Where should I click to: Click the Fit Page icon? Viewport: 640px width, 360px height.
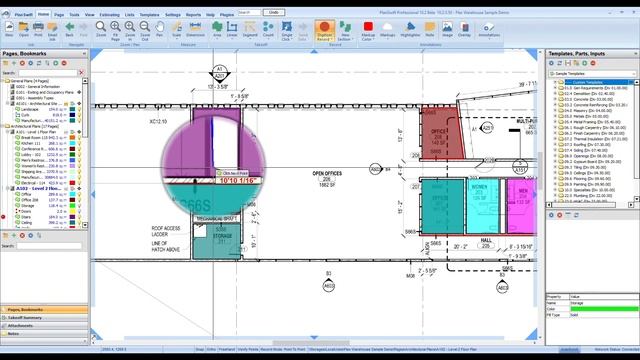click(x=115, y=30)
